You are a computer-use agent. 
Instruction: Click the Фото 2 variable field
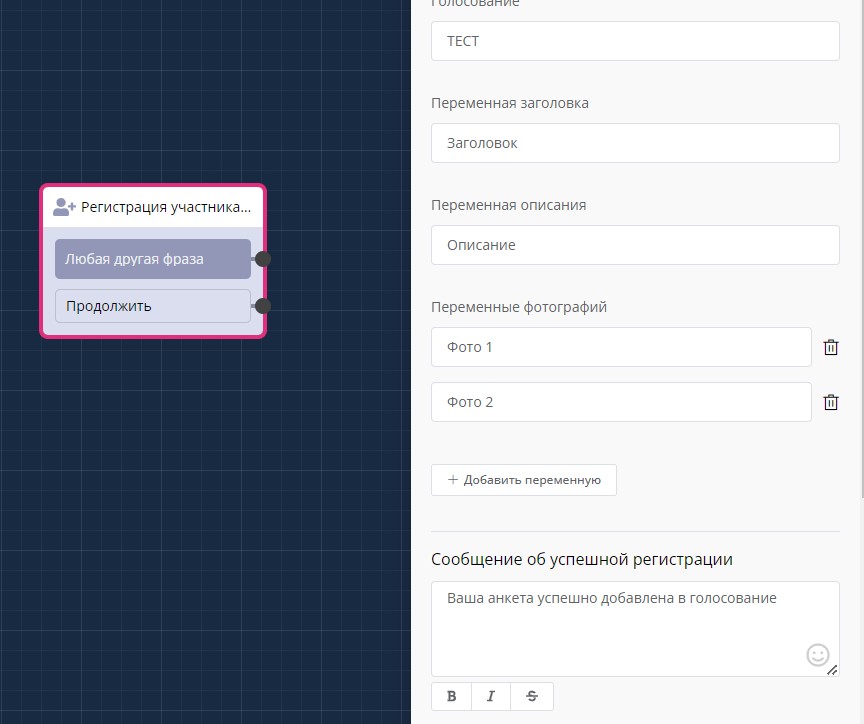(620, 402)
